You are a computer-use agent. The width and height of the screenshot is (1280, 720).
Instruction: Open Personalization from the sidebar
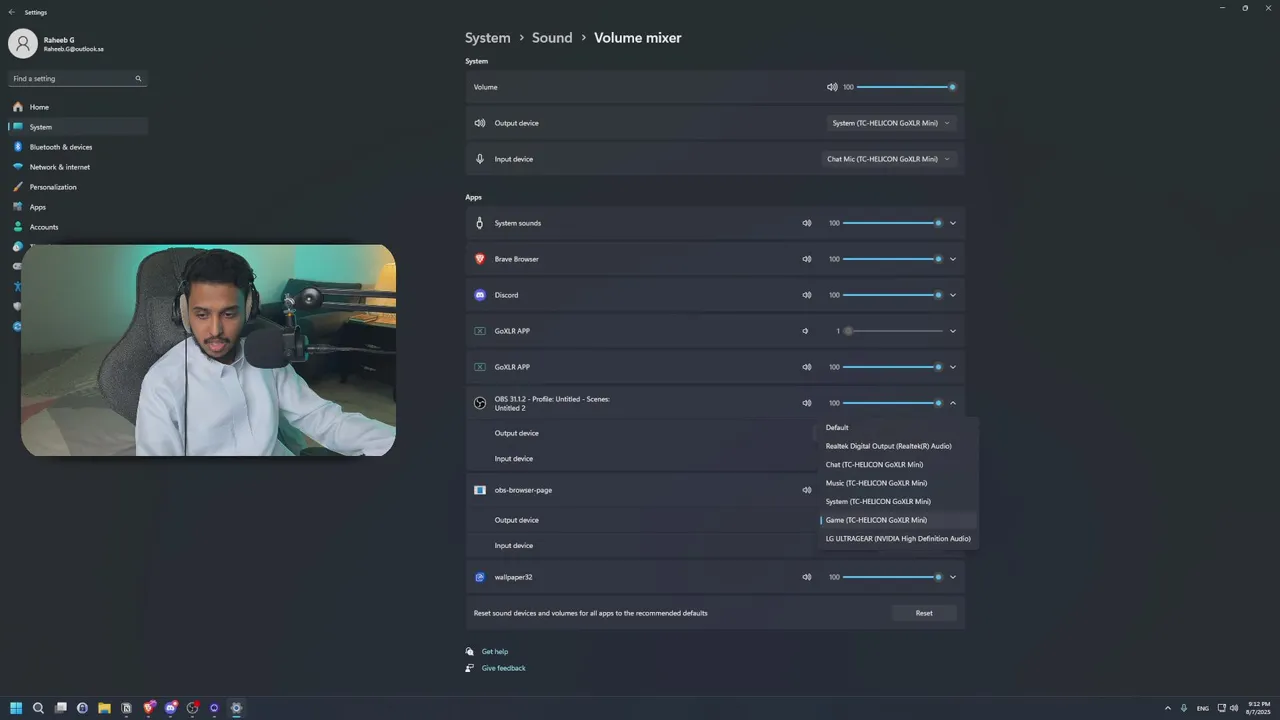(78, 187)
